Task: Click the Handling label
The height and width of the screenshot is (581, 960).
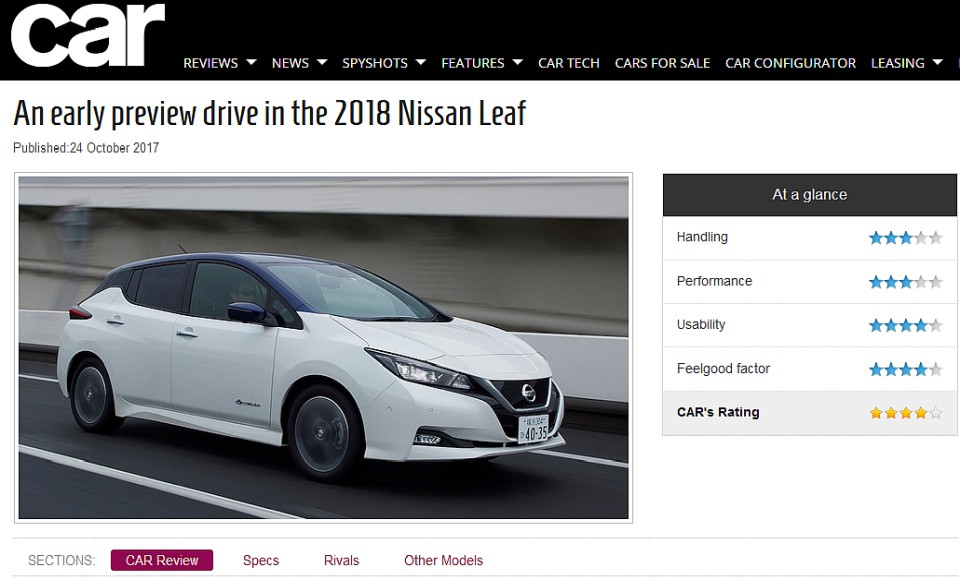Action: click(702, 237)
